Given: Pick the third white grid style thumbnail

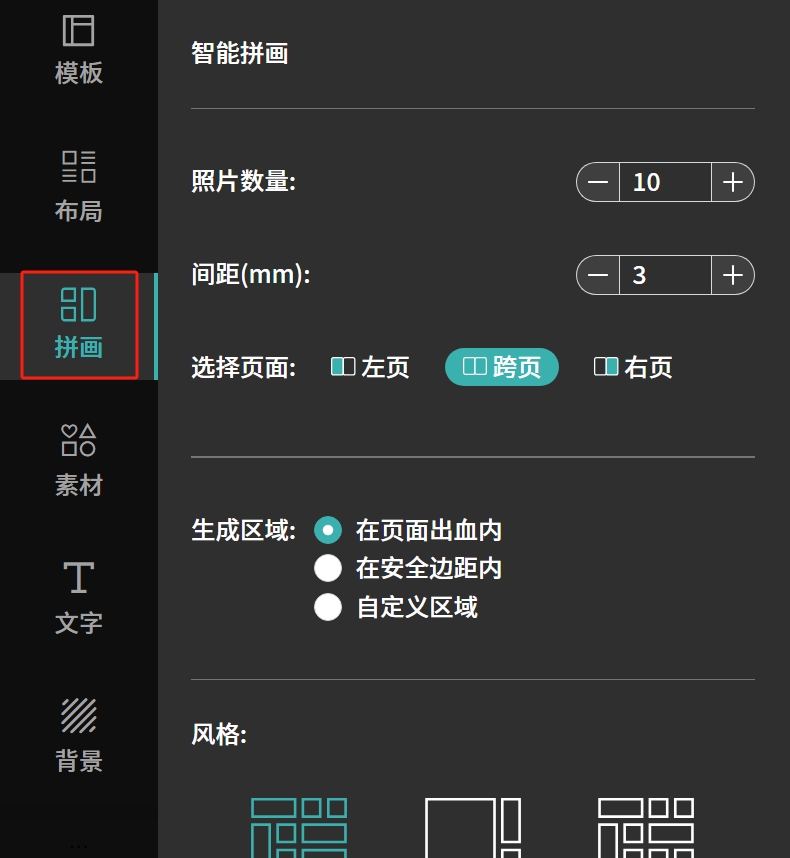Looking at the screenshot, I should [x=646, y=827].
